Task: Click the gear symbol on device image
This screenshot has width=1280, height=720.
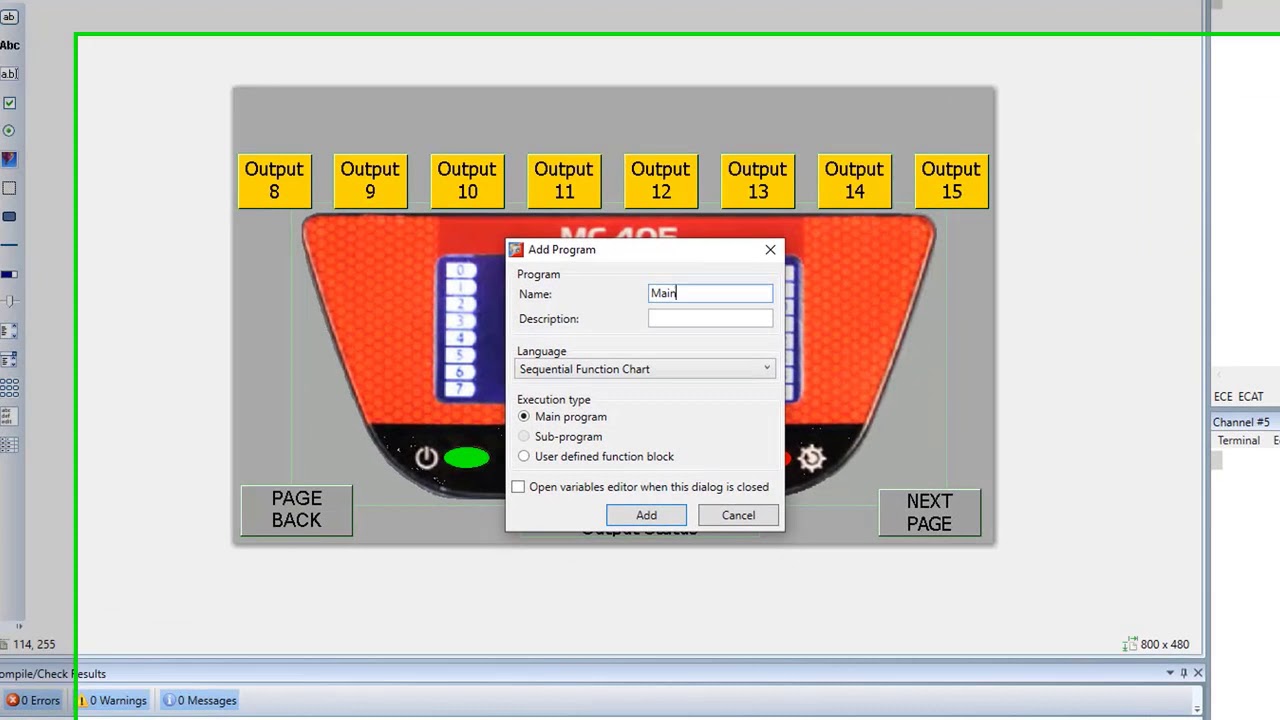Action: point(811,458)
